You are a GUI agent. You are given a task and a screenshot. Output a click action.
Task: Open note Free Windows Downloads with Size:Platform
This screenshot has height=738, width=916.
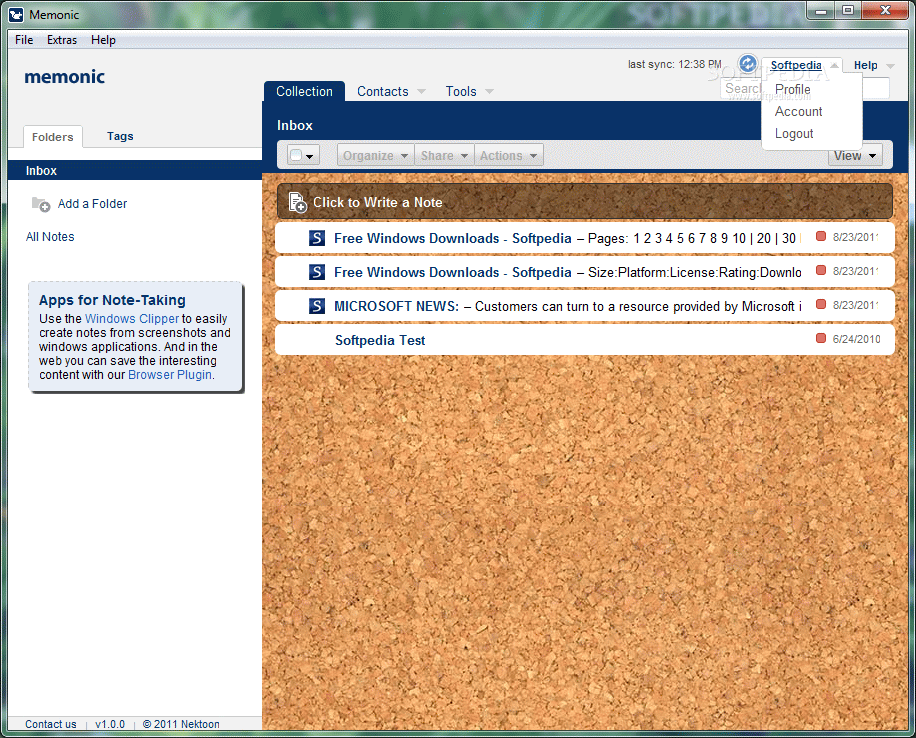tap(585, 272)
